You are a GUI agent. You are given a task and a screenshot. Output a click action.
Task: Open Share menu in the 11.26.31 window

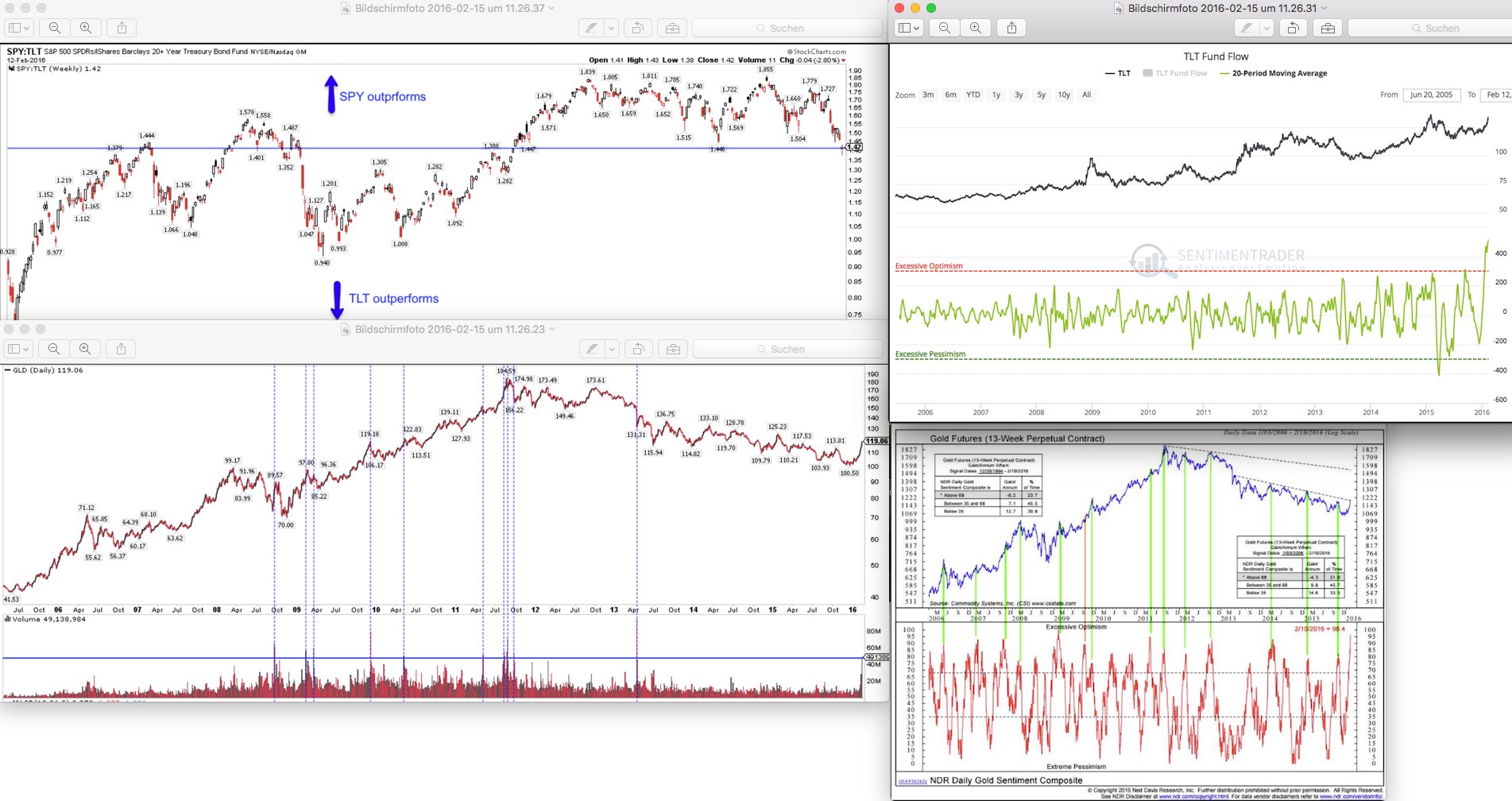[1011, 28]
